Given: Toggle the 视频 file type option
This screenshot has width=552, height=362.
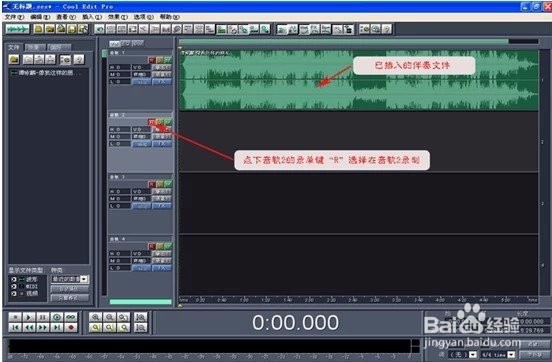Looking at the screenshot, I should coord(24,293).
